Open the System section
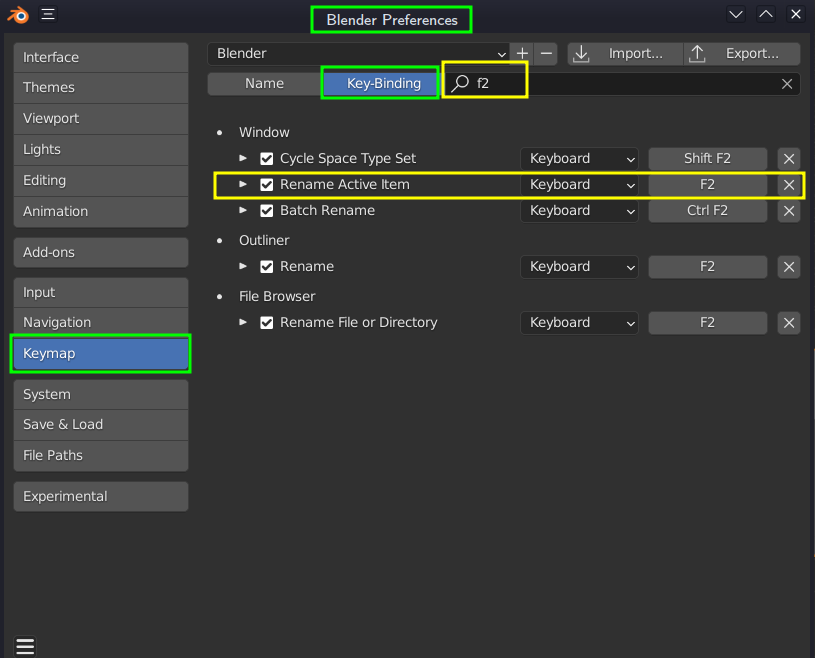Image resolution: width=815 pixels, height=658 pixels. pos(101,394)
